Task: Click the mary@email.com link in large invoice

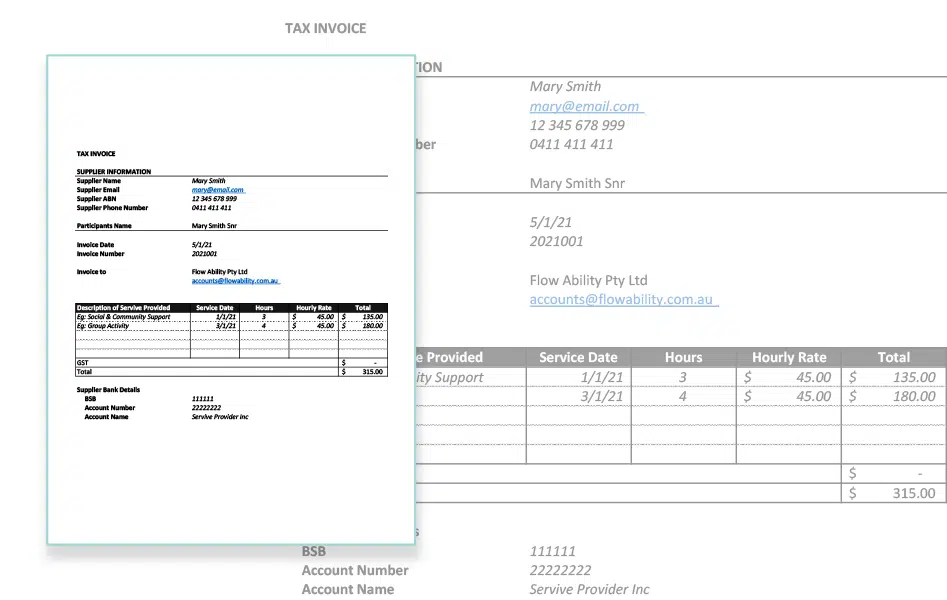Action: coord(585,106)
